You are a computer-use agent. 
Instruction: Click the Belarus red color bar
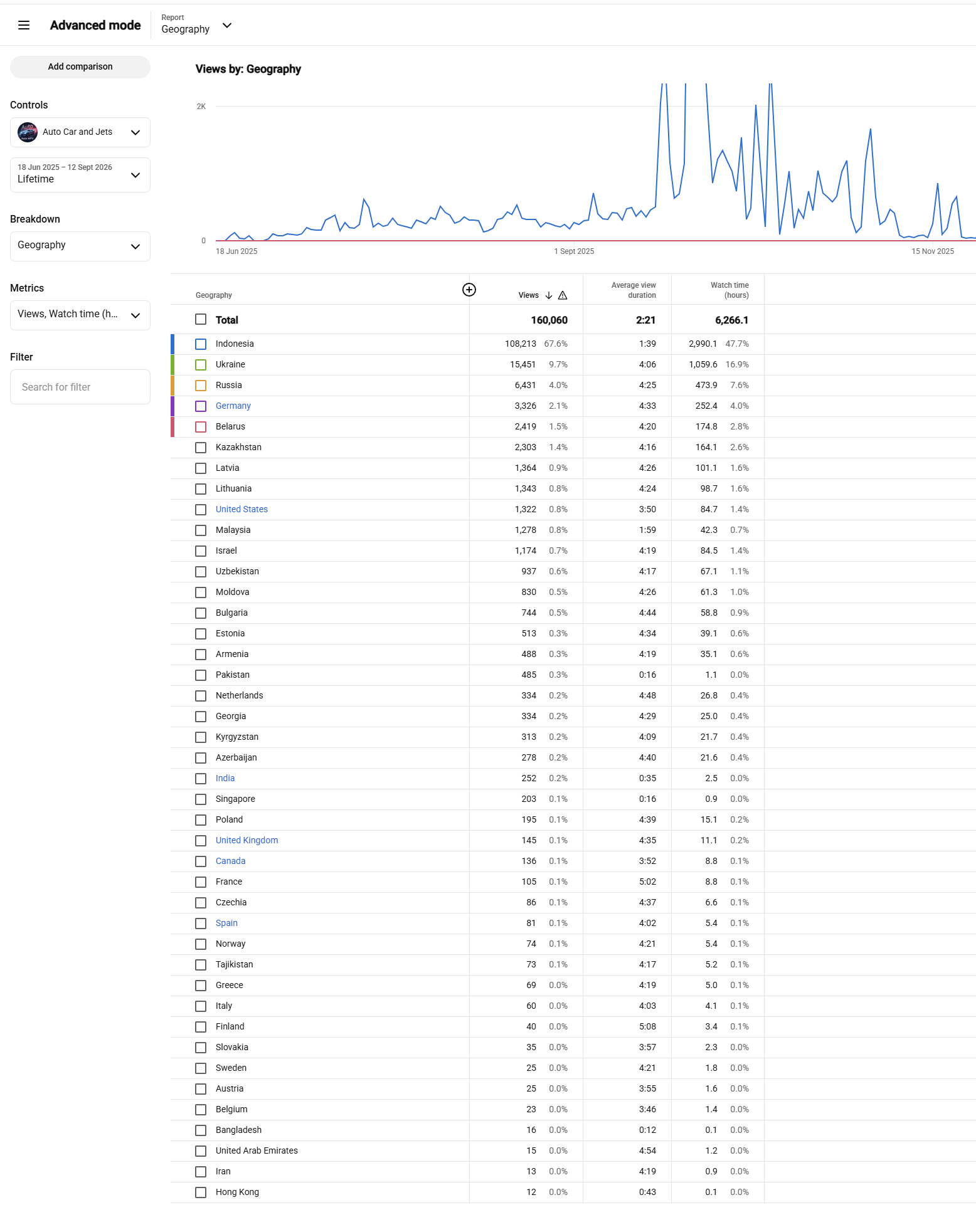(x=172, y=427)
